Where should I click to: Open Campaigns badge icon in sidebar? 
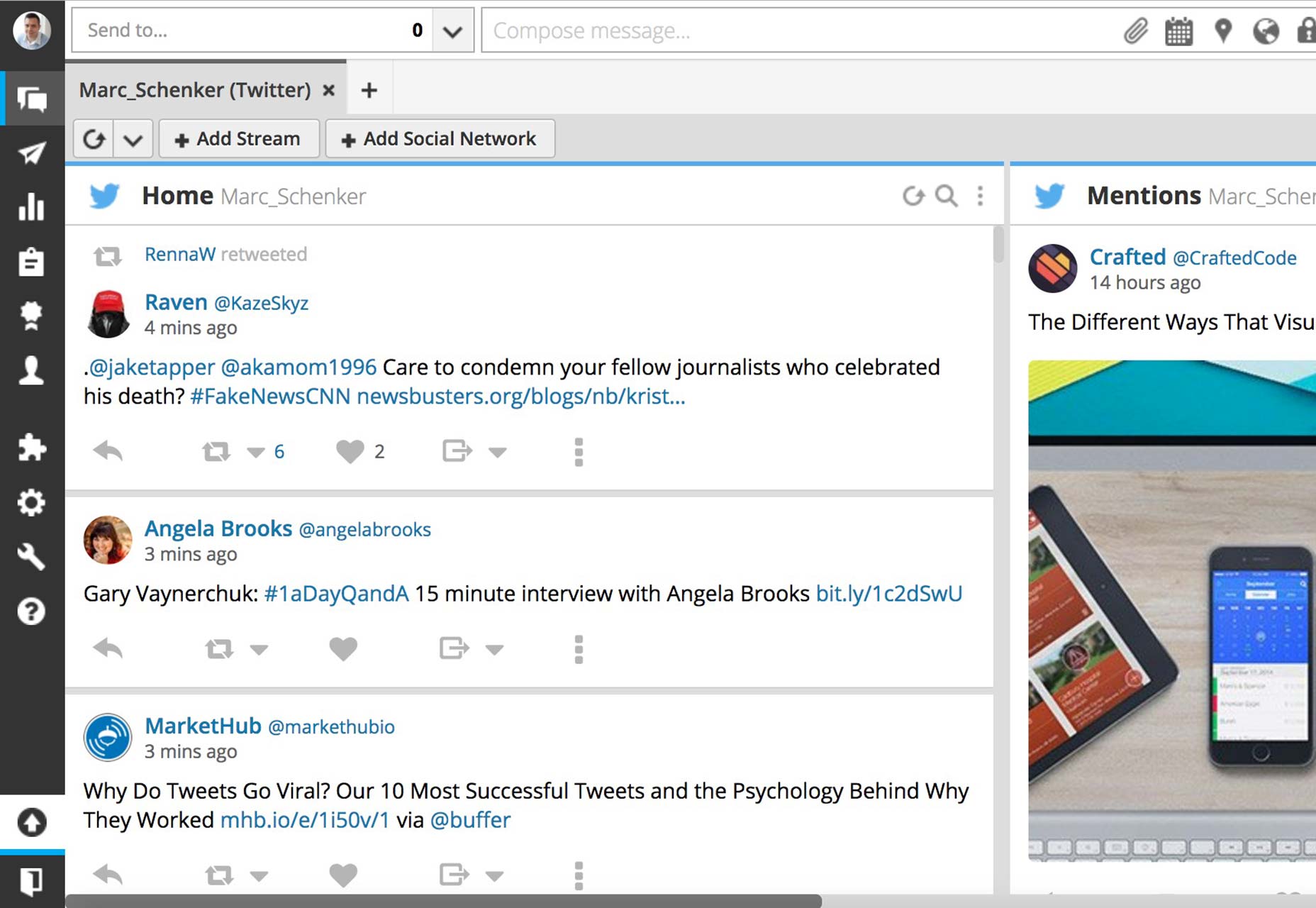[32, 316]
